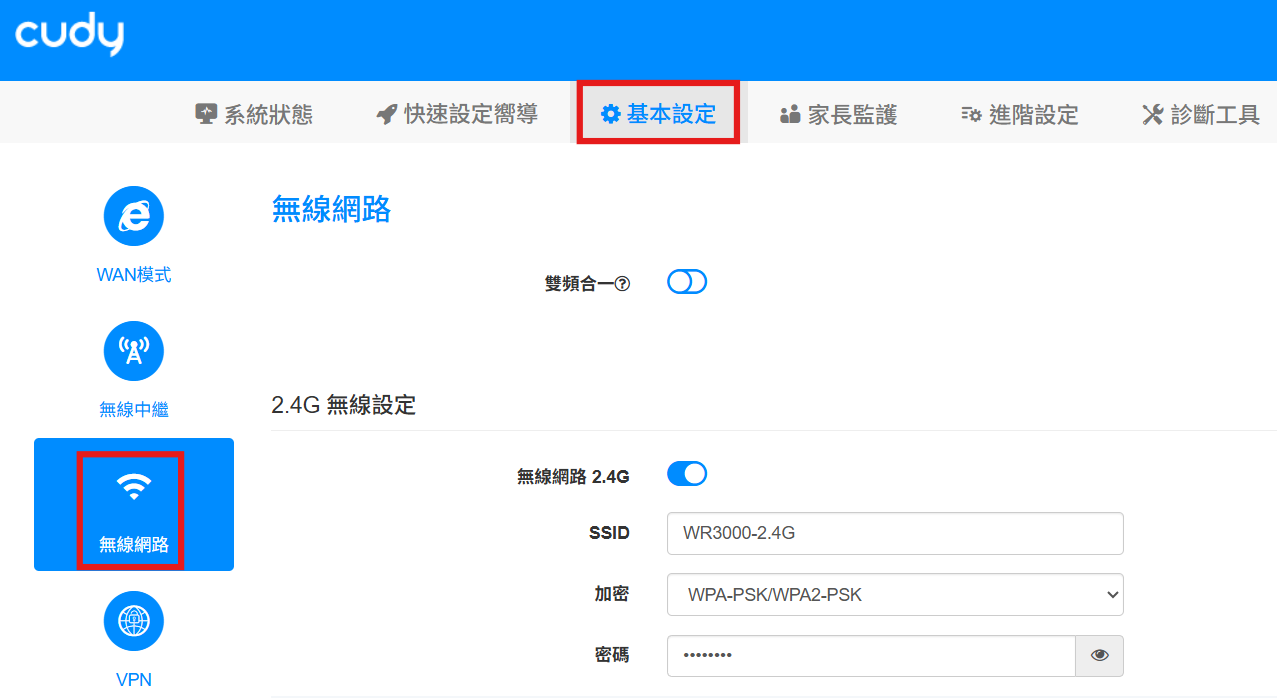Select the 基本設定 tab
The height and width of the screenshot is (698, 1277).
[x=658, y=114]
